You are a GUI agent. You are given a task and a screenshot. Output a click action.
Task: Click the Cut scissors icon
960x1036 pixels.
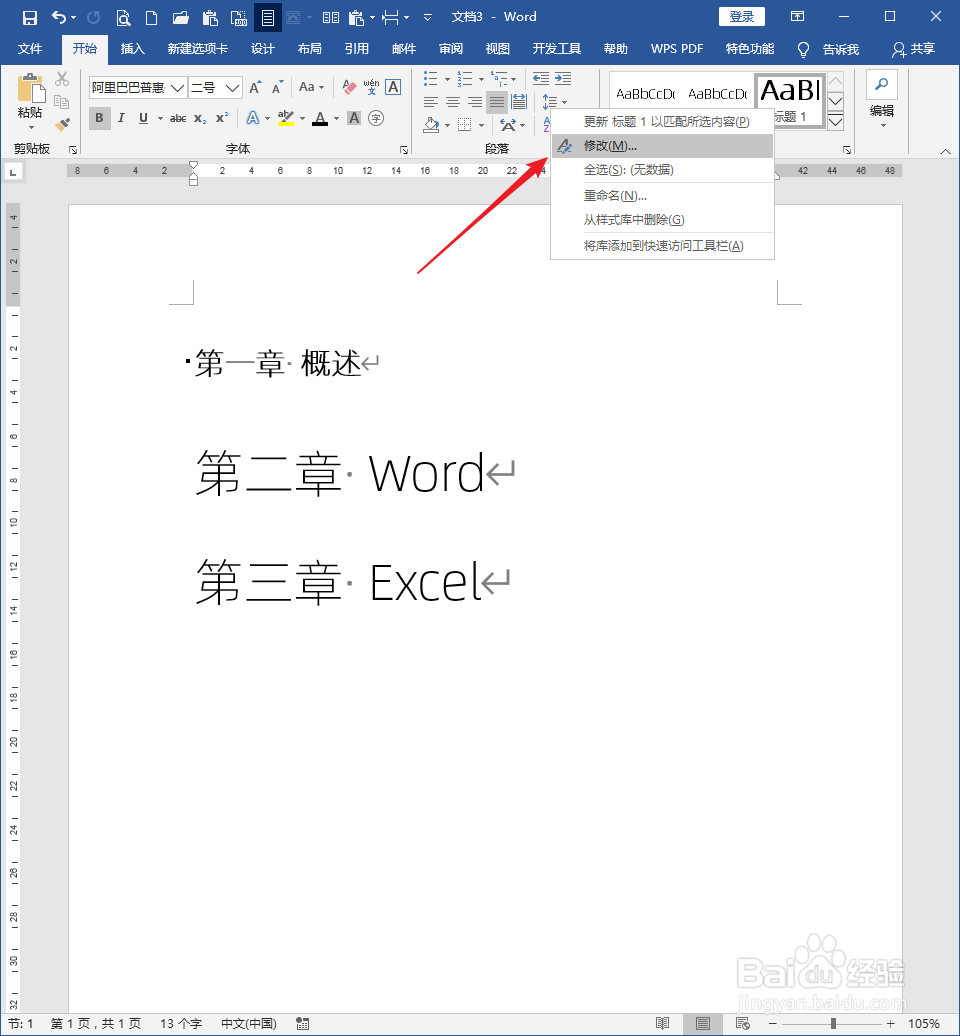point(62,79)
